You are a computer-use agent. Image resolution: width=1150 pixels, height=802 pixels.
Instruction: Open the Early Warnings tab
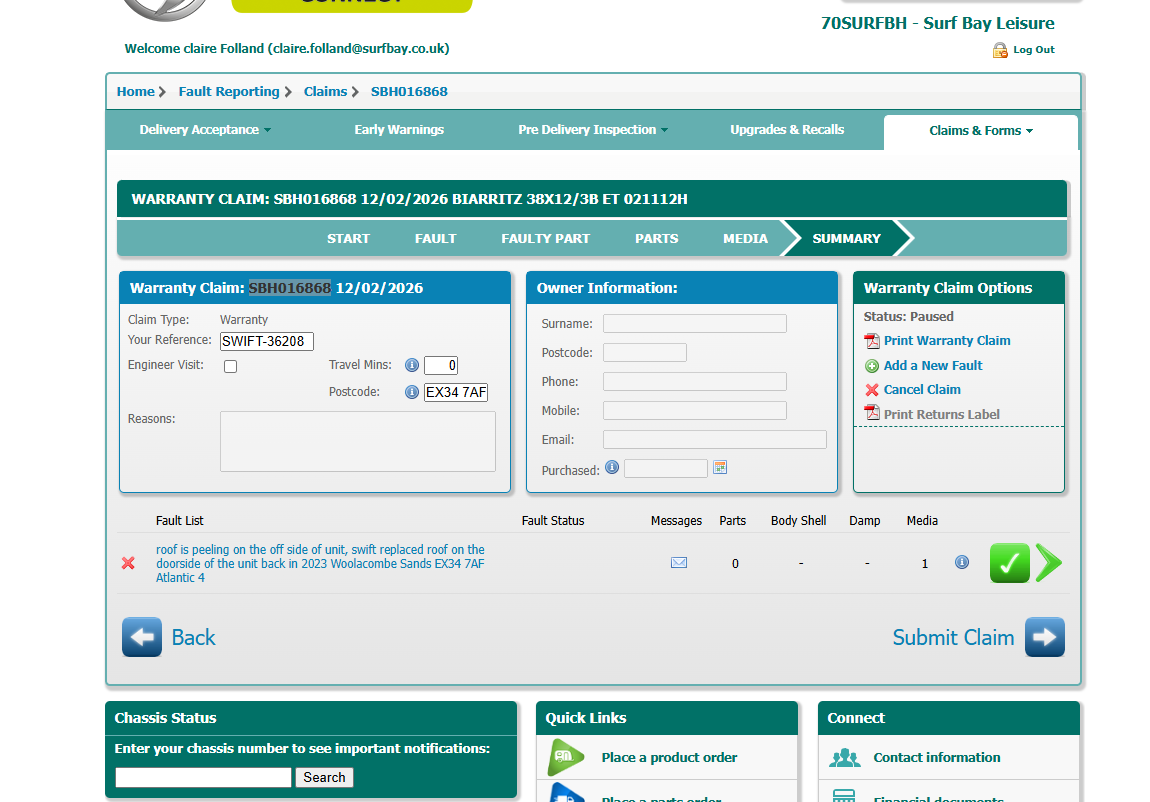[x=399, y=130]
